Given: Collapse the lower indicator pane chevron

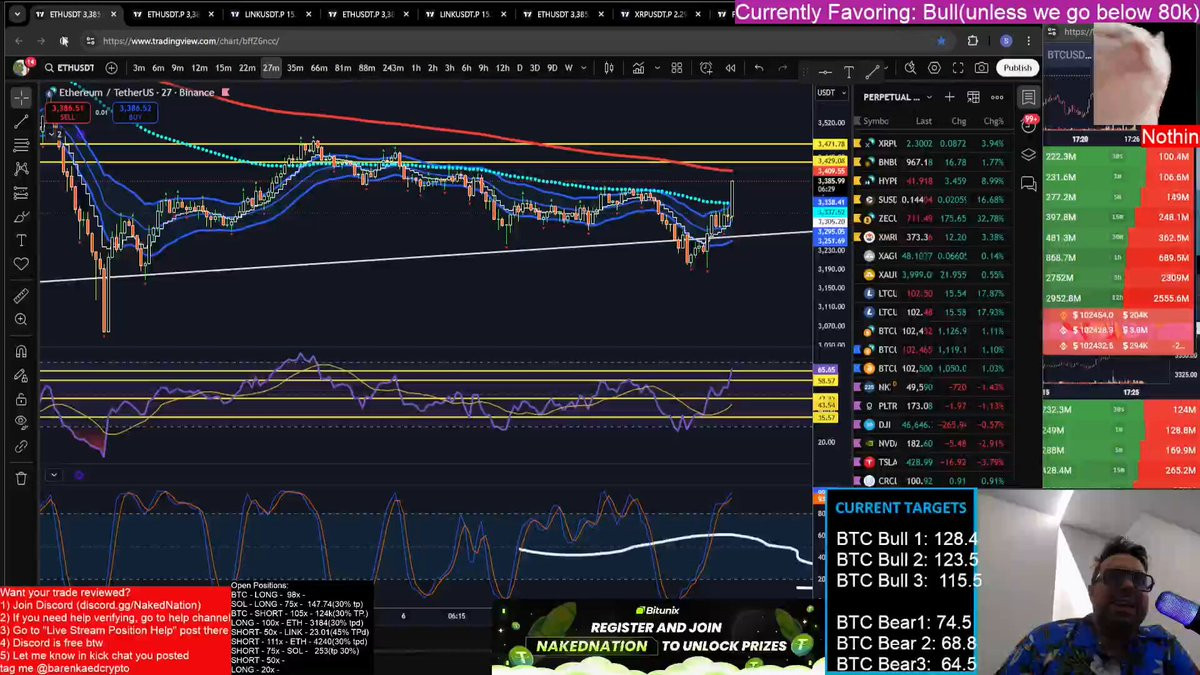Looking at the screenshot, I should click(x=53, y=475).
